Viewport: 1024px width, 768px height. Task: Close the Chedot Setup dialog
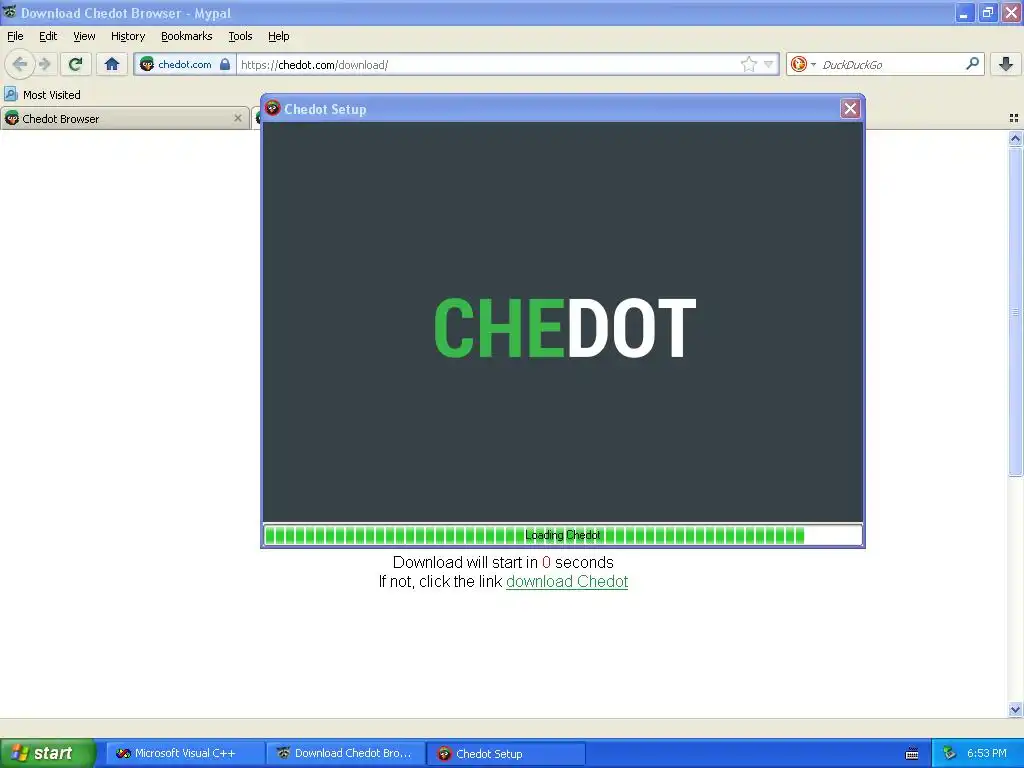(850, 108)
